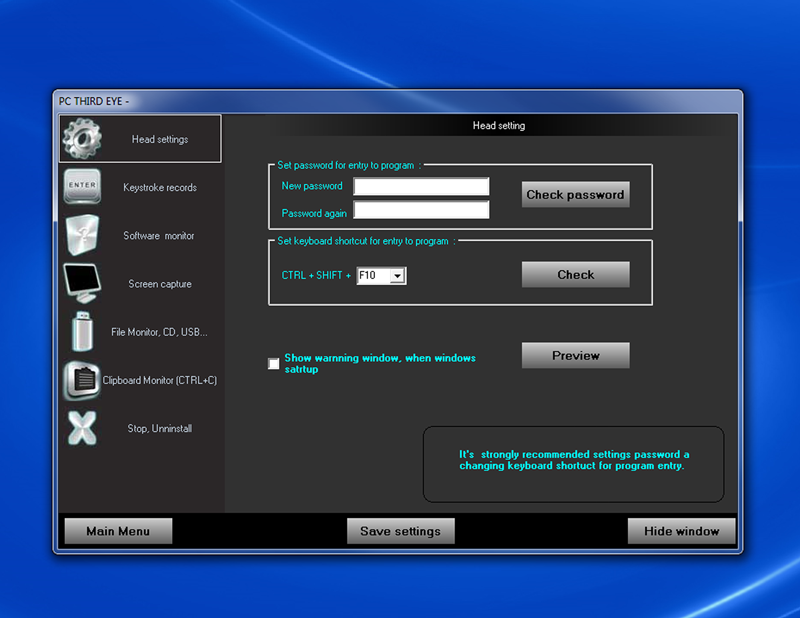The image size is (800, 618).
Task: Open the Head settings section
Action: 140,139
